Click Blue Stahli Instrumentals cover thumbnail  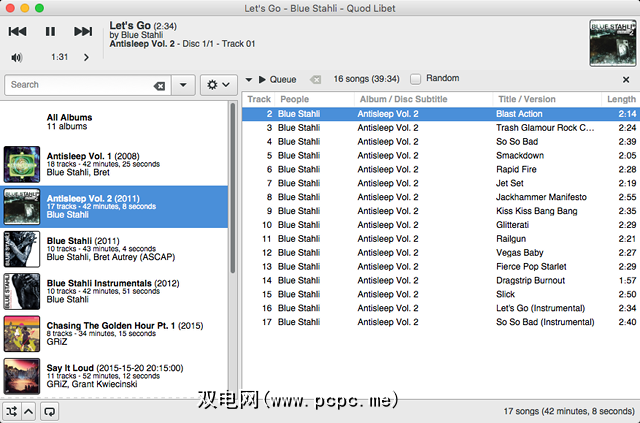click(x=22, y=292)
